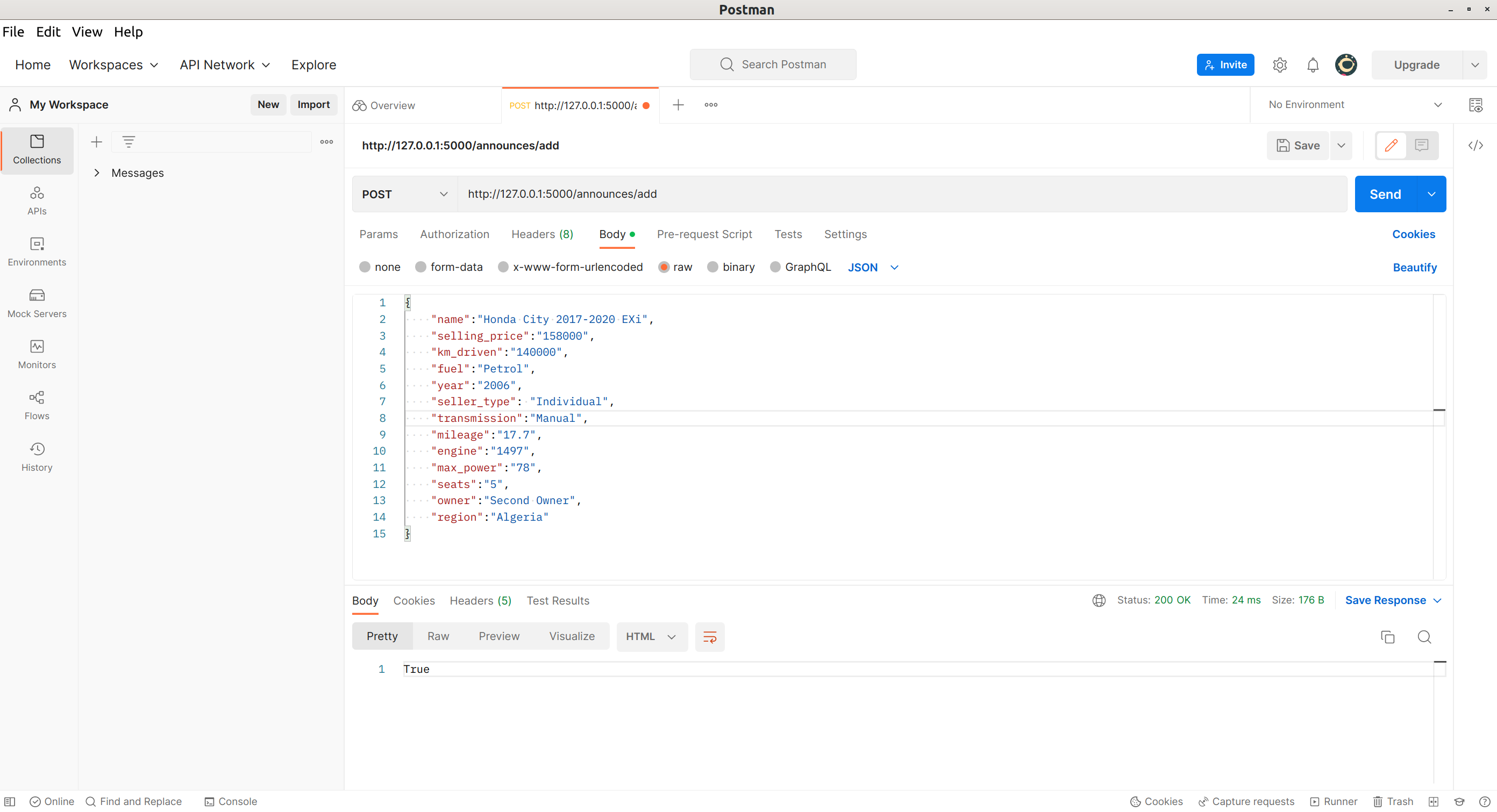This screenshot has width=1497, height=812.
Task: Select the binary body option
Action: [x=712, y=267]
